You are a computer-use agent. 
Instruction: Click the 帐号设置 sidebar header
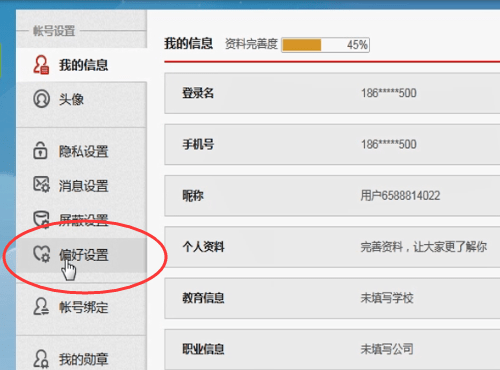point(54,31)
